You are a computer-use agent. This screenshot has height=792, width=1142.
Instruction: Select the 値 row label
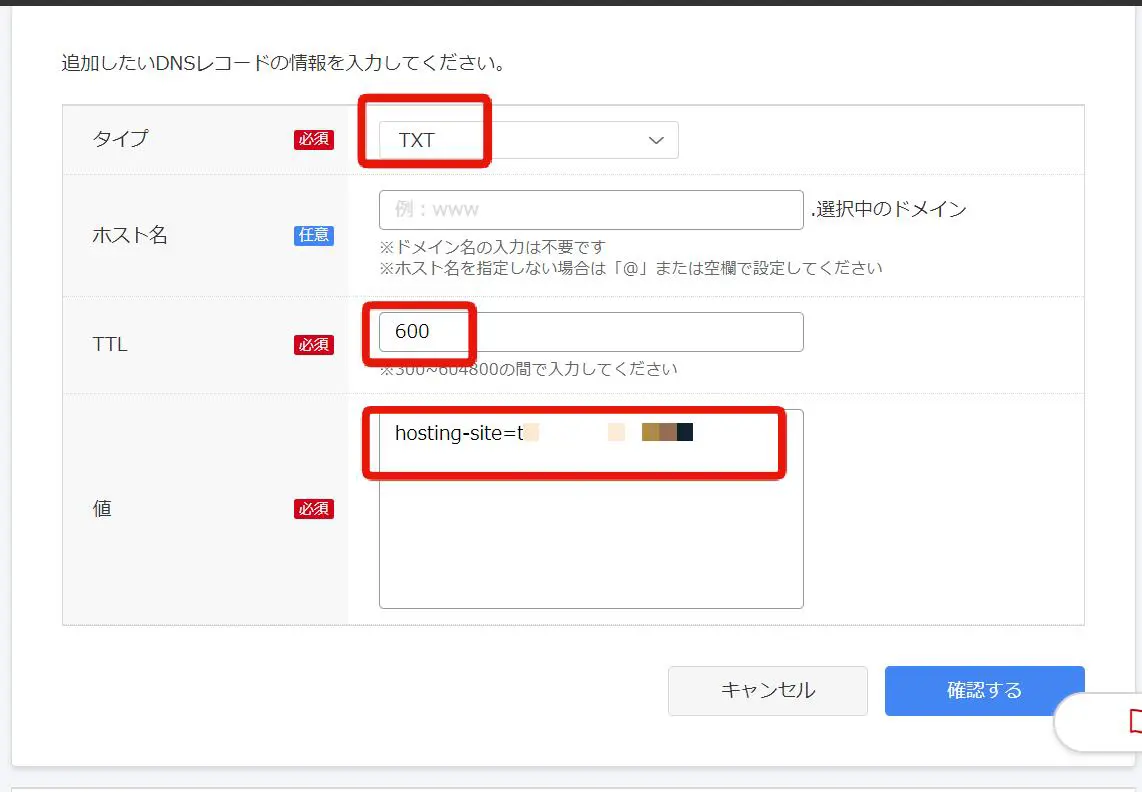[102, 509]
